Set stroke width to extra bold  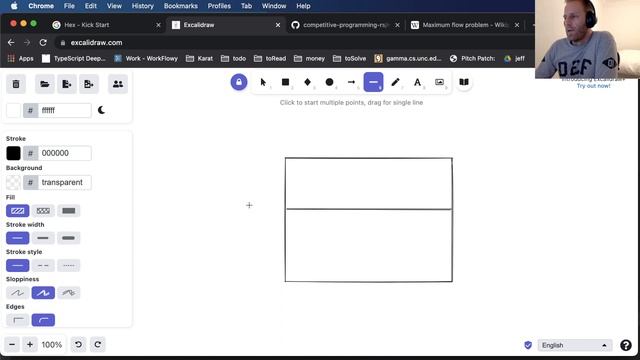click(x=69, y=238)
